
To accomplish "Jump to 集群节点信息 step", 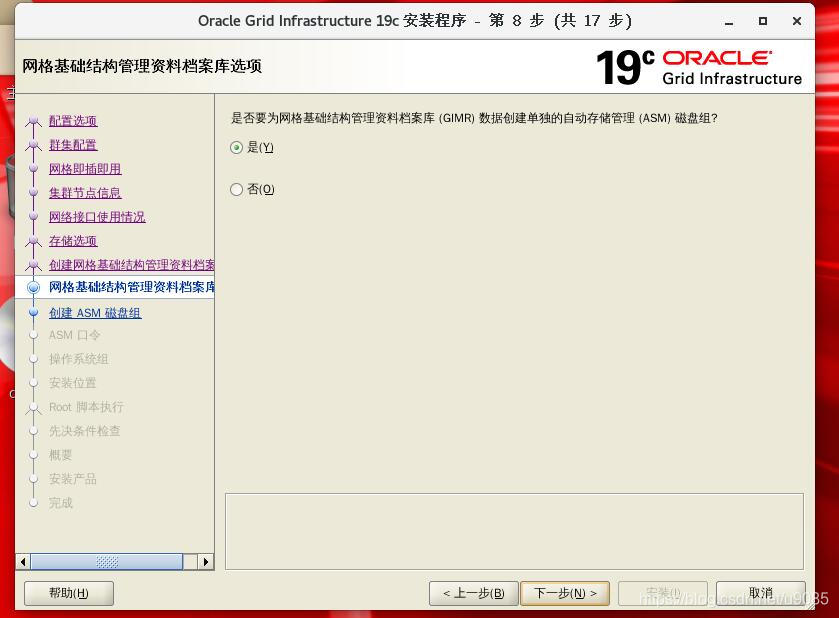I will tap(85, 193).
